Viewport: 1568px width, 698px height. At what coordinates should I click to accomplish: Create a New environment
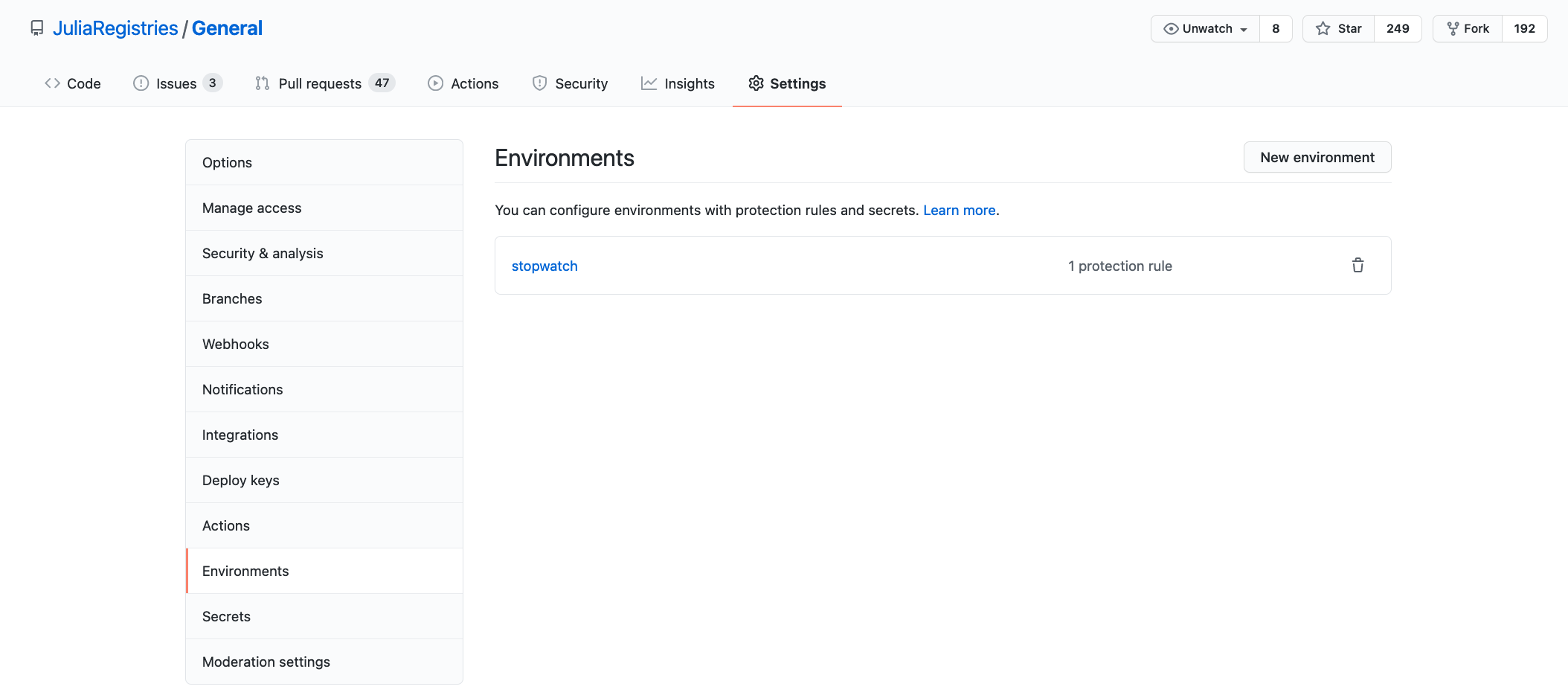coord(1317,157)
